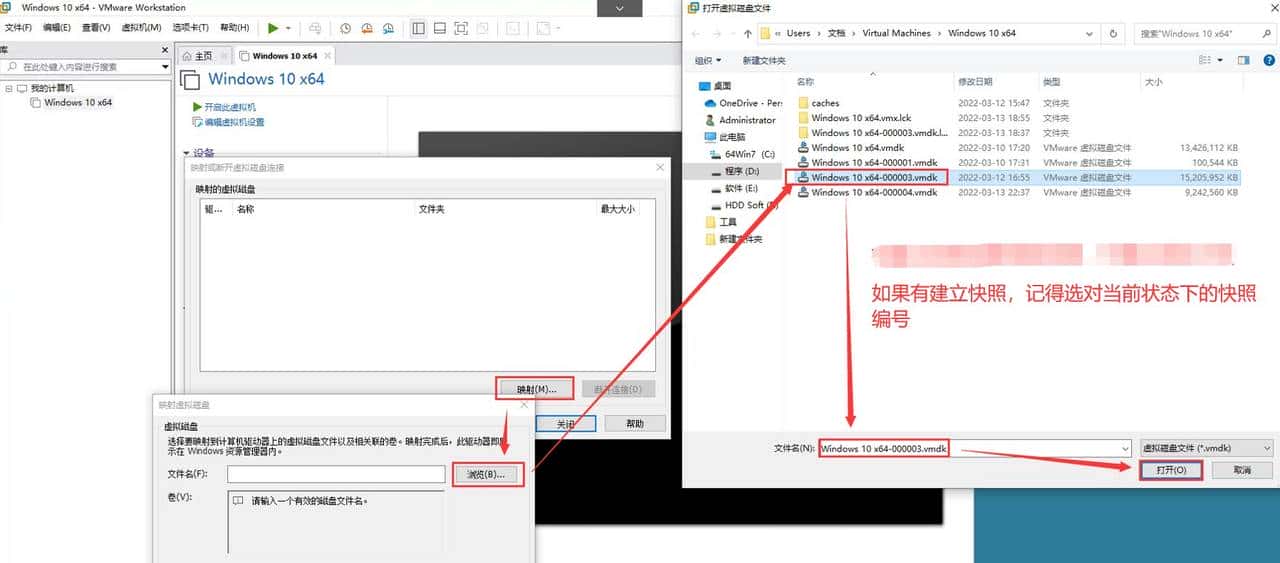Open the 组织 dropdown menu
The height and width of the screenshot is (563, 1280).
point(708,60)
